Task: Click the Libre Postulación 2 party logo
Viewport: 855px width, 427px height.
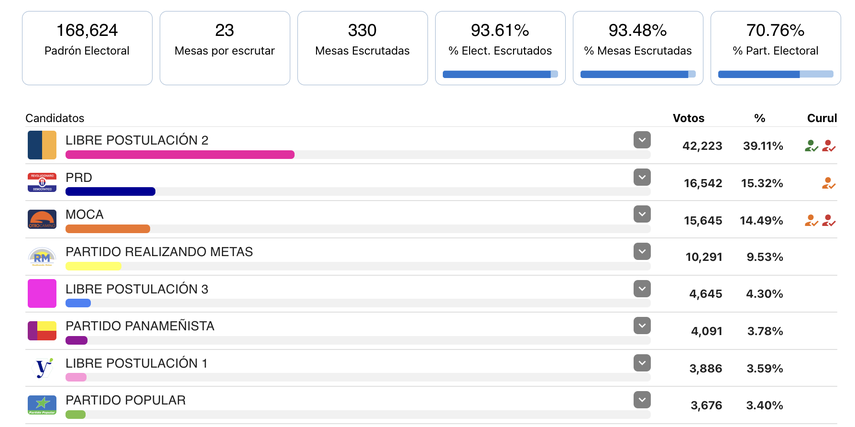Action: [x=42, y=145]
